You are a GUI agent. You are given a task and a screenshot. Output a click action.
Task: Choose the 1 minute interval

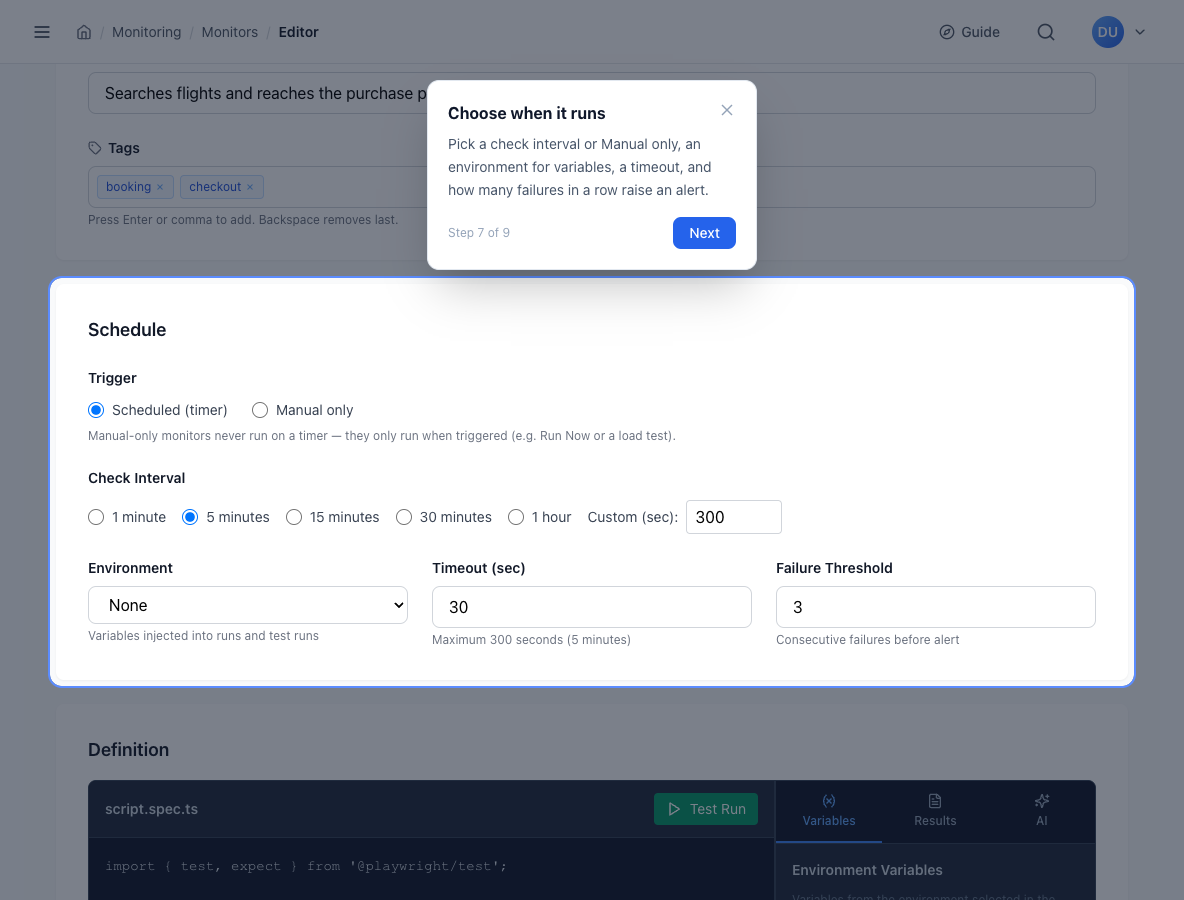pyautogui.click(x=96, y=517)
